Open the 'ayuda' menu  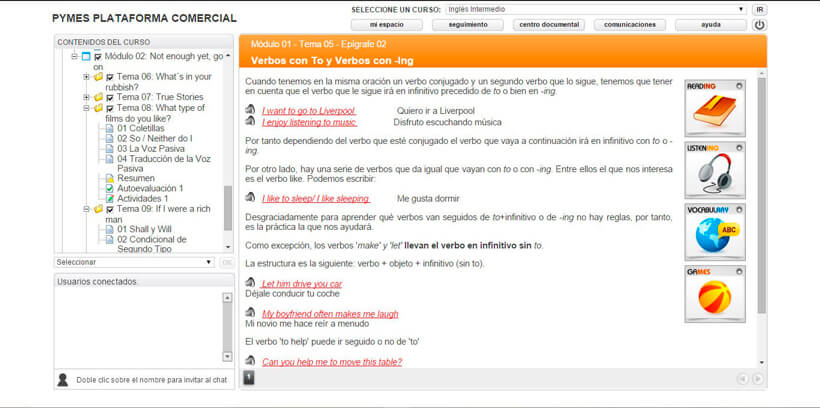(x=711, y=25)
